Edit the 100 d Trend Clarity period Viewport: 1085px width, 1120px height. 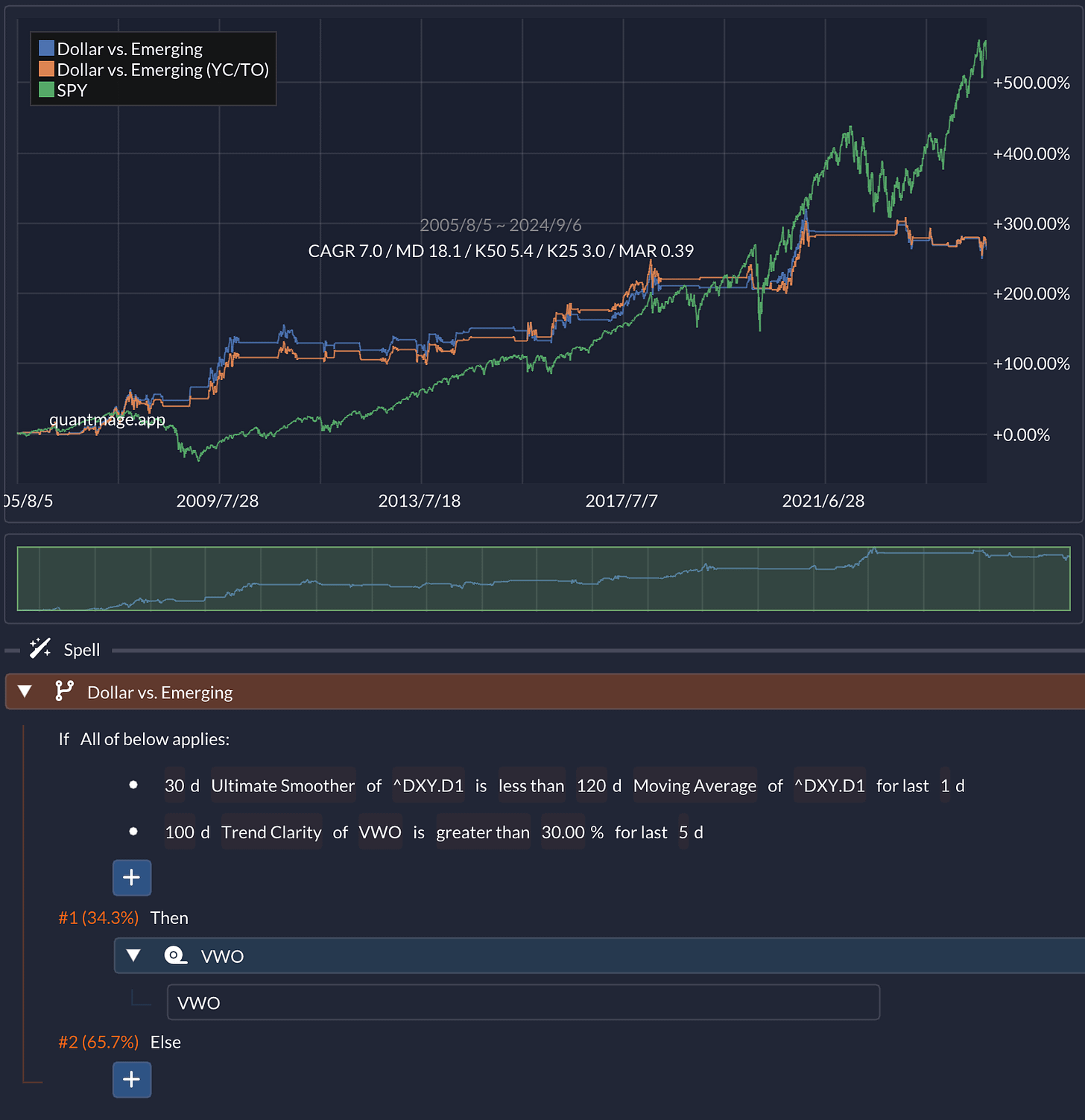[180, 832]
